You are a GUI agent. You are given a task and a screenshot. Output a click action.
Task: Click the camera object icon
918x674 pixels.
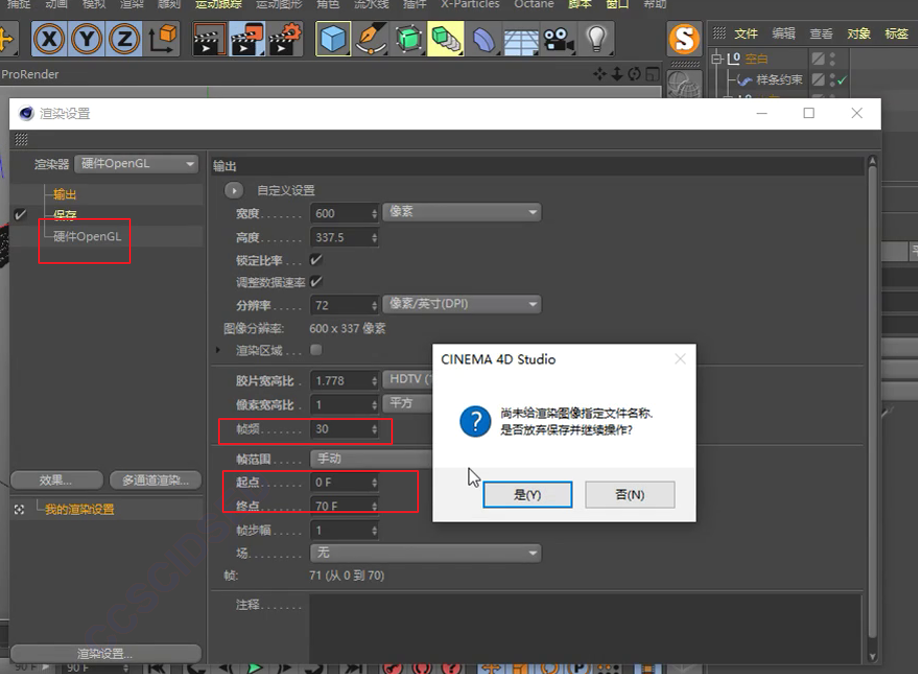coord(559,39)
